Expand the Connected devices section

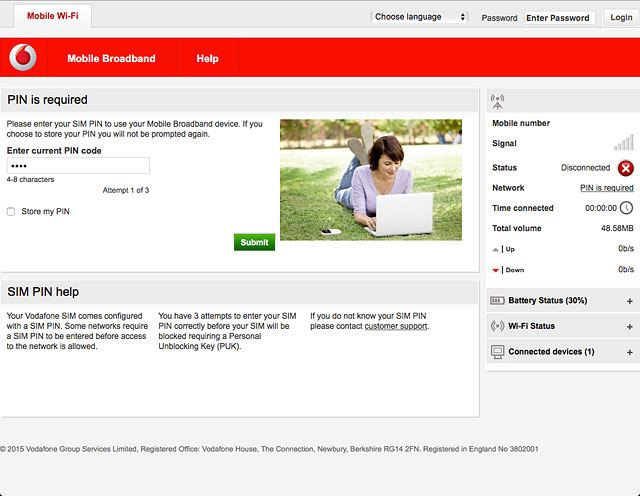[629, 352]
